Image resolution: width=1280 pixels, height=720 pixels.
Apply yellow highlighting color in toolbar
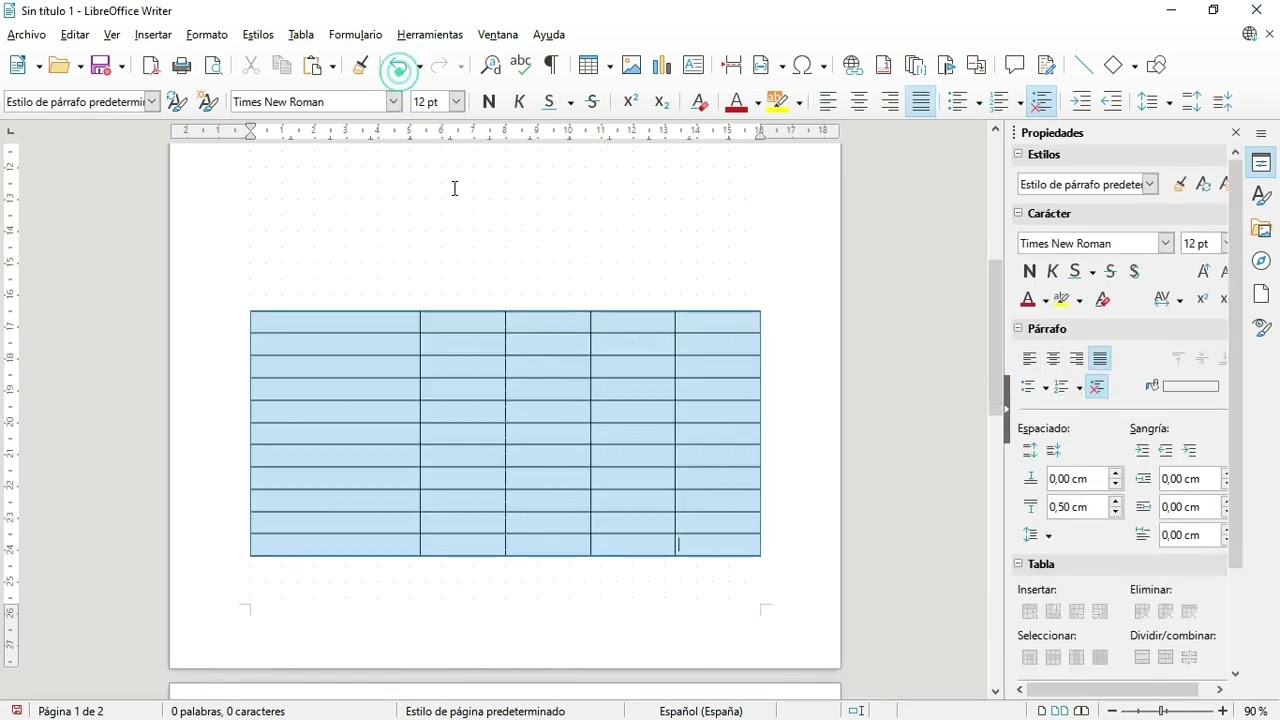coord(778,102)
